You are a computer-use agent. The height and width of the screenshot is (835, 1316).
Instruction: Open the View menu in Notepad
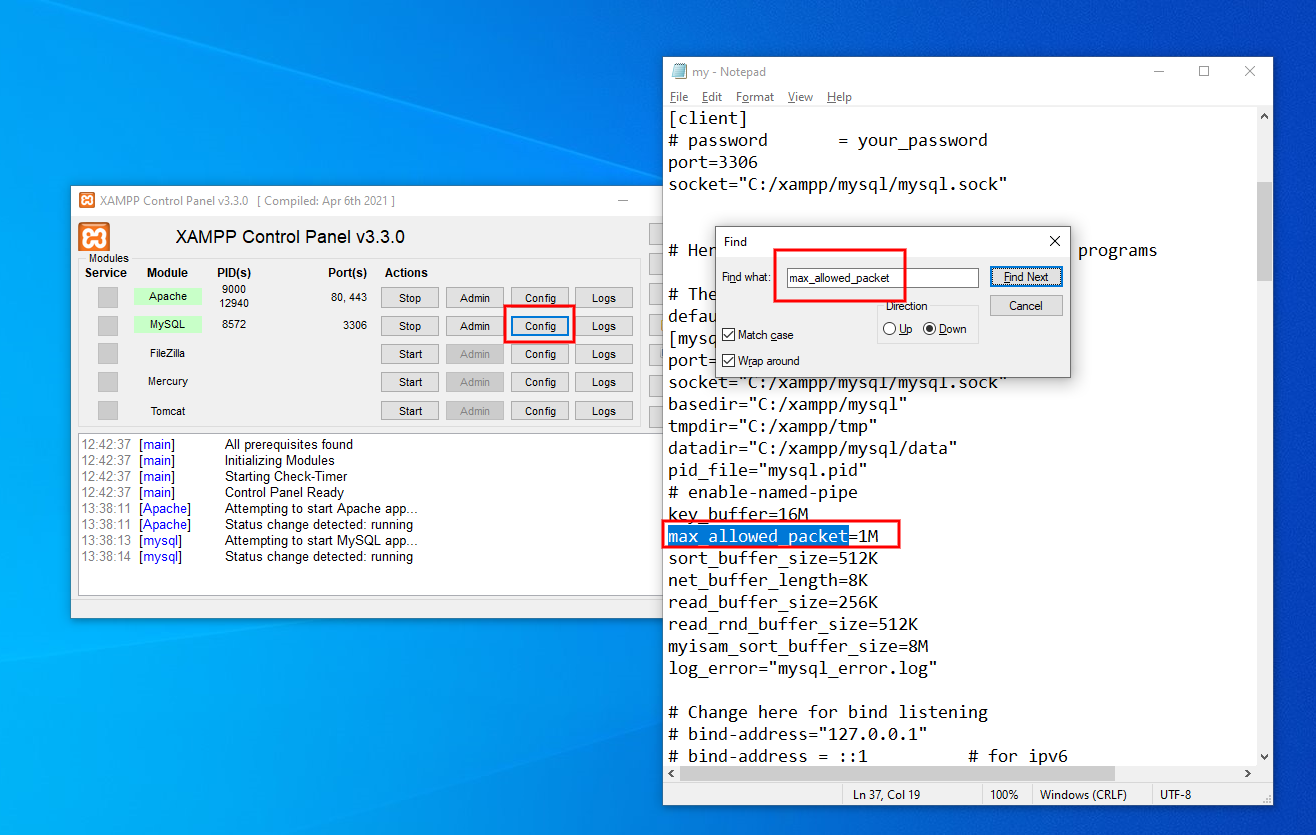pos(800,97)
